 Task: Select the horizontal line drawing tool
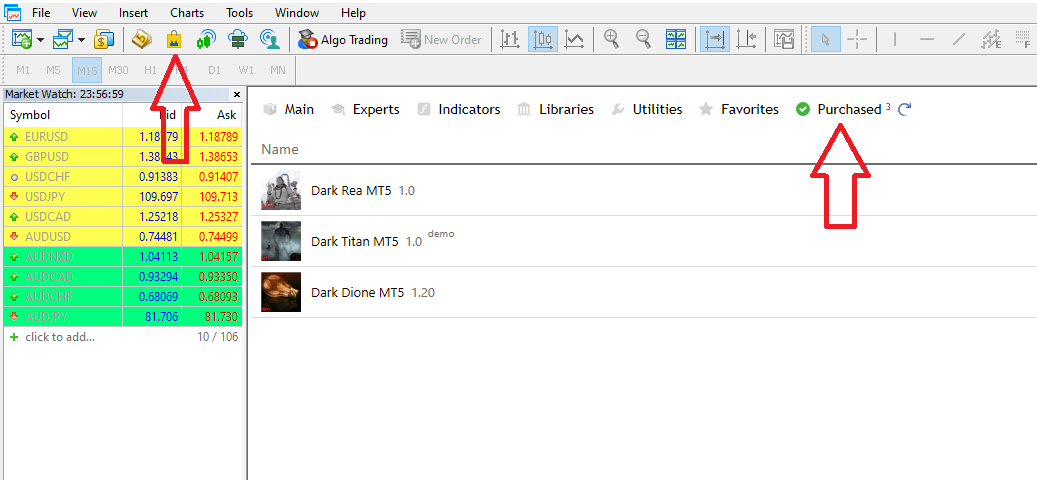click(927, 40)
